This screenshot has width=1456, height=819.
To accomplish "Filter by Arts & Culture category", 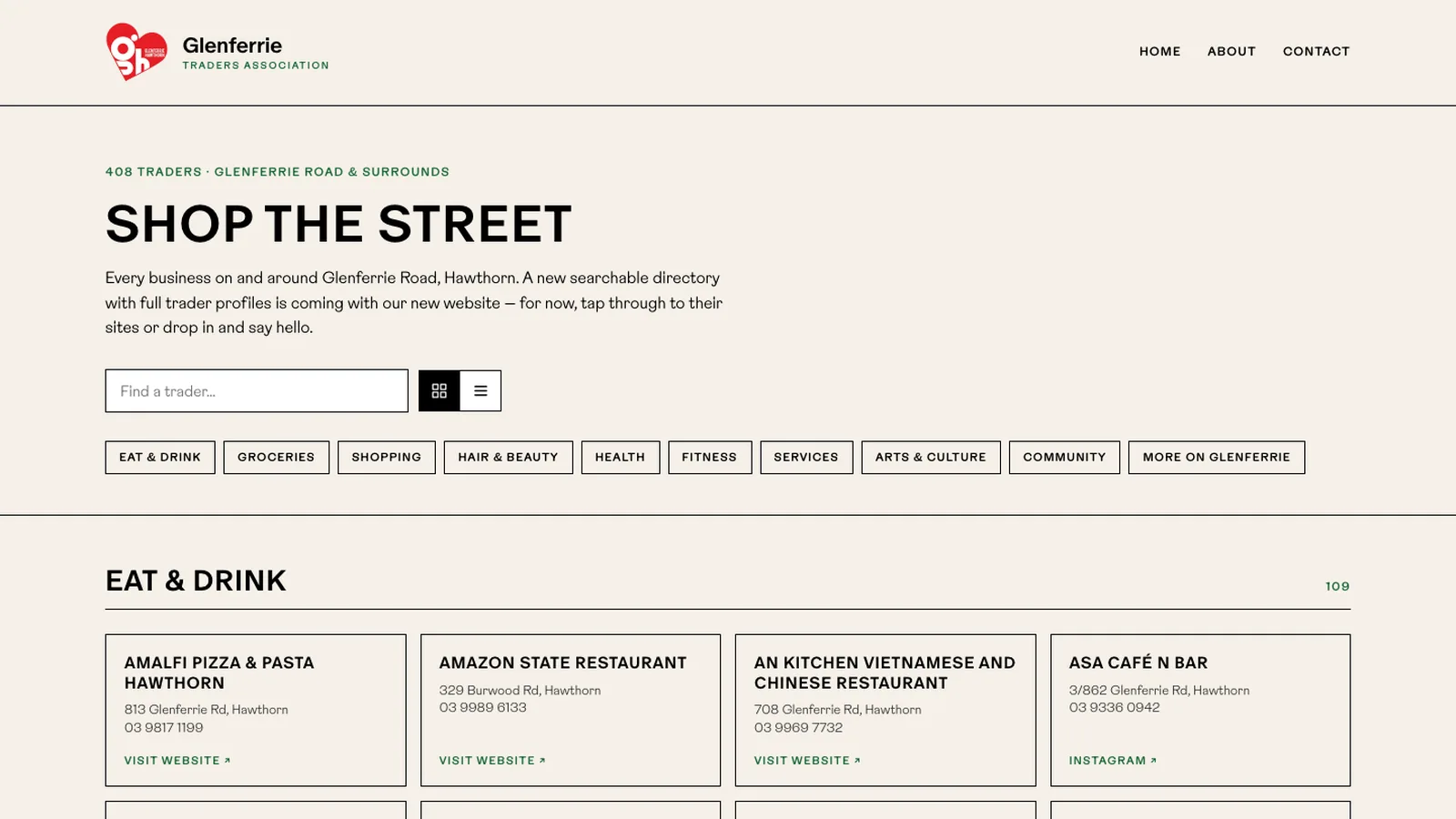I will pos(931,457).
